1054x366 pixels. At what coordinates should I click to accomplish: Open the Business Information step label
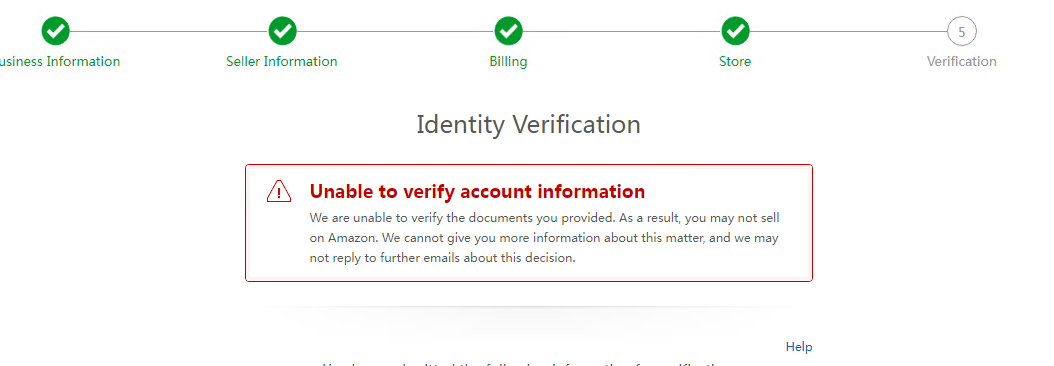click(x=60, y=61)
